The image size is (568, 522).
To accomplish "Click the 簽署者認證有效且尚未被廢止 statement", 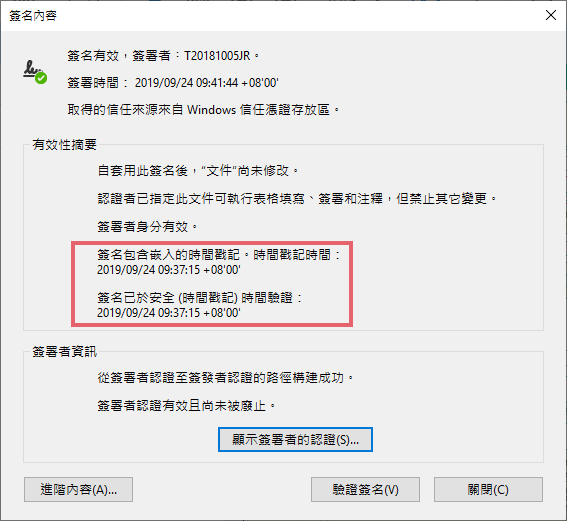I will [187, 406].
